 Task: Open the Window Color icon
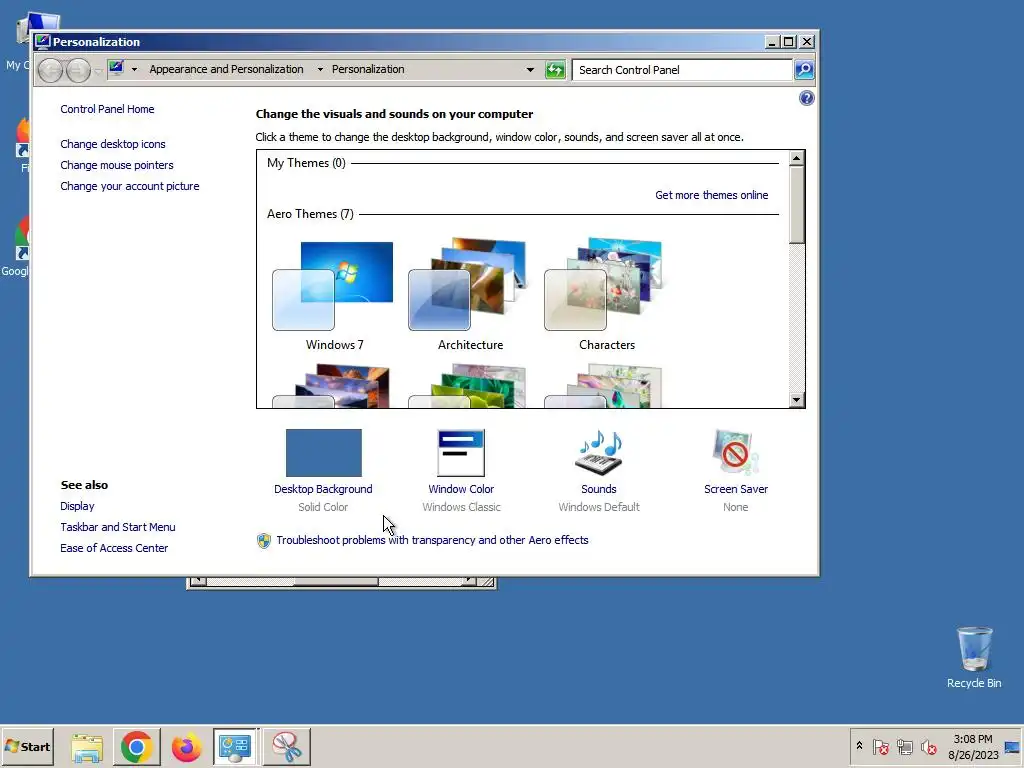pos(461,453)
